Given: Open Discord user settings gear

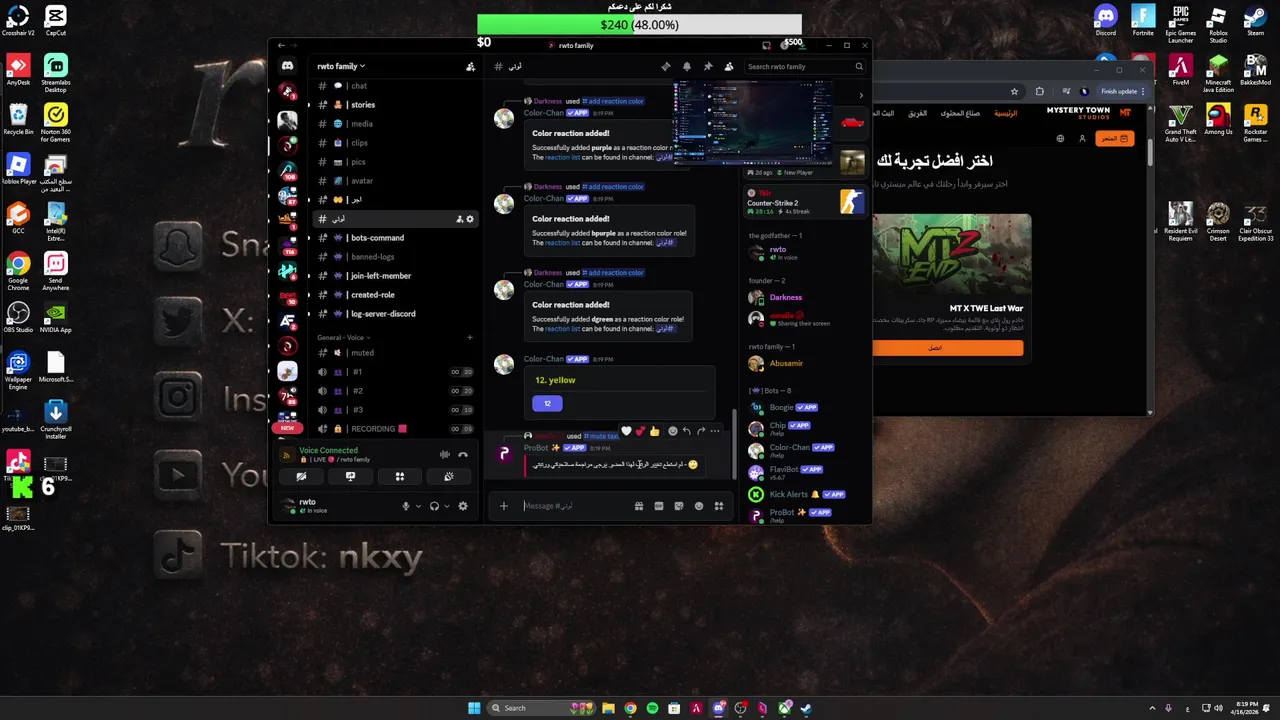Looking at the screenshot, I should [463, 506].
